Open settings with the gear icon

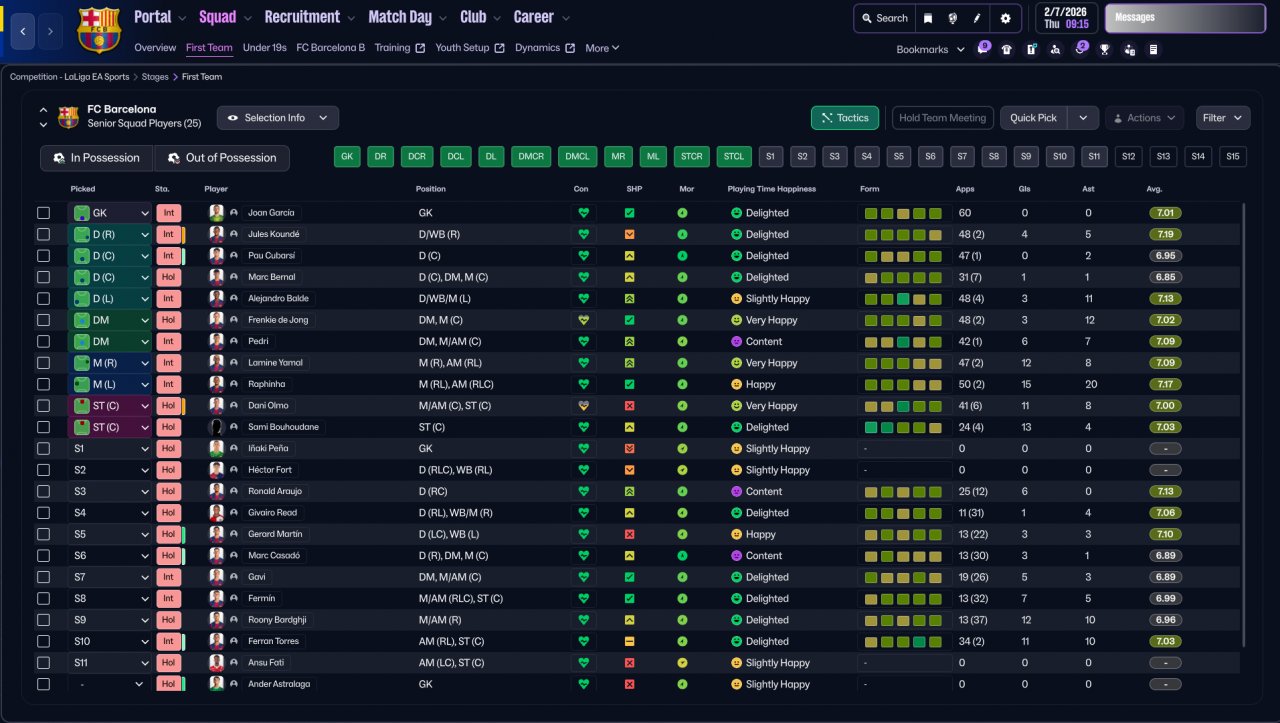coord(1005,18)
